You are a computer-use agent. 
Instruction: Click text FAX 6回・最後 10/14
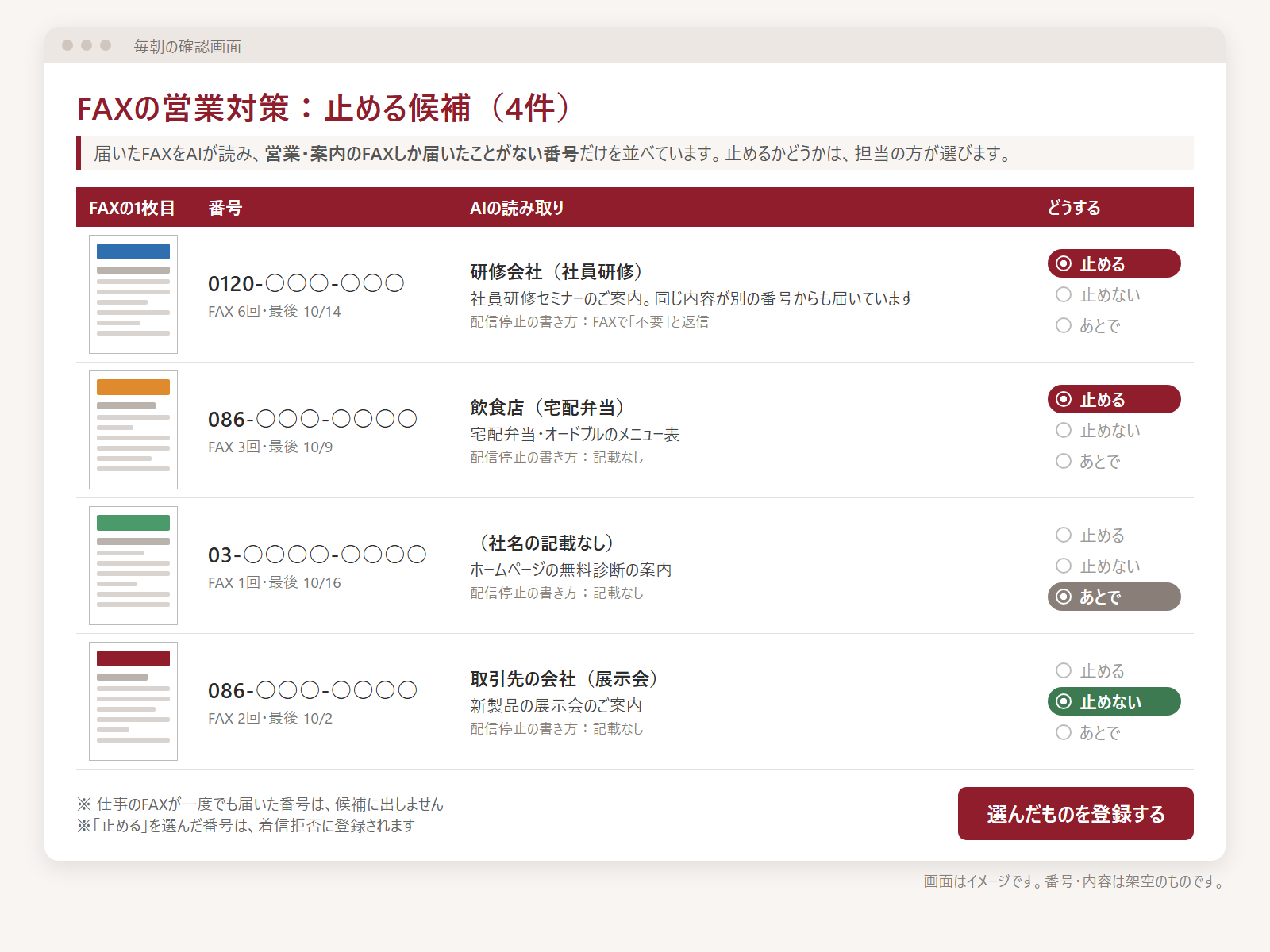pos(275,311)
